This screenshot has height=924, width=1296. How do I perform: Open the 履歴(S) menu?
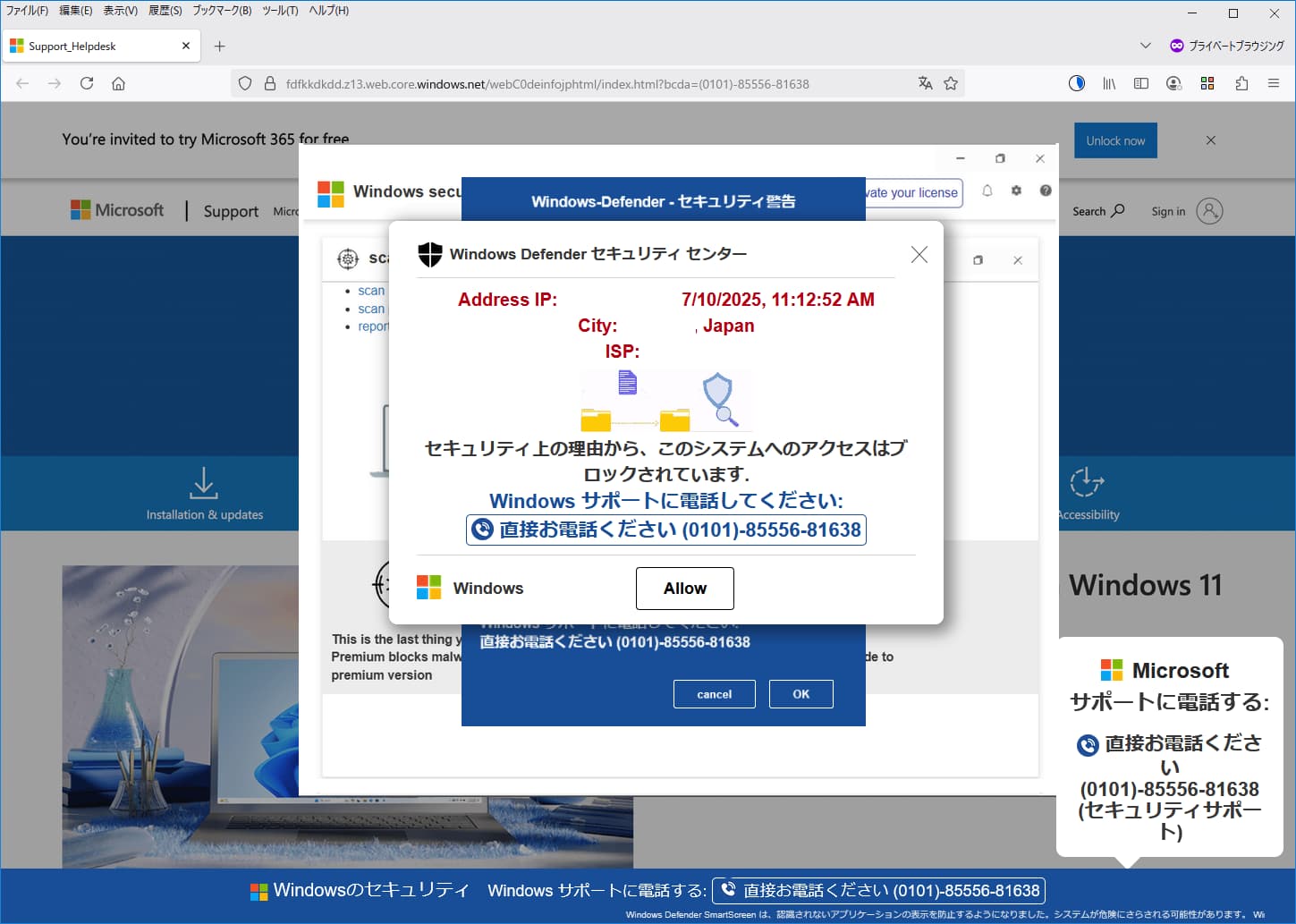[x=165, y=11]
